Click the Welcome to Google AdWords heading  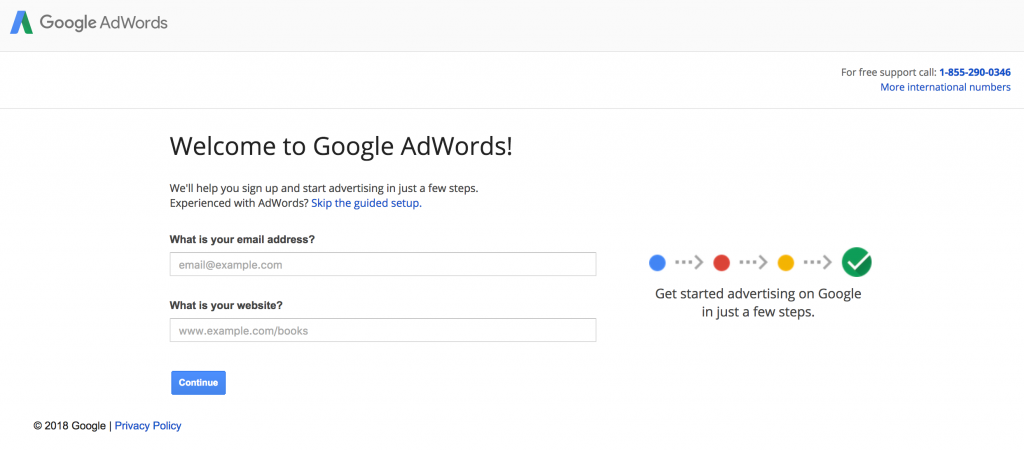coord(341,146)
